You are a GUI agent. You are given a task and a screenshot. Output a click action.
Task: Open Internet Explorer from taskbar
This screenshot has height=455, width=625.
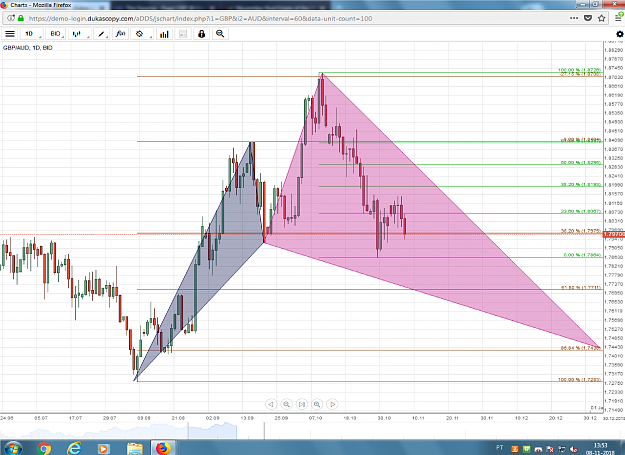[x=74, y=448]
